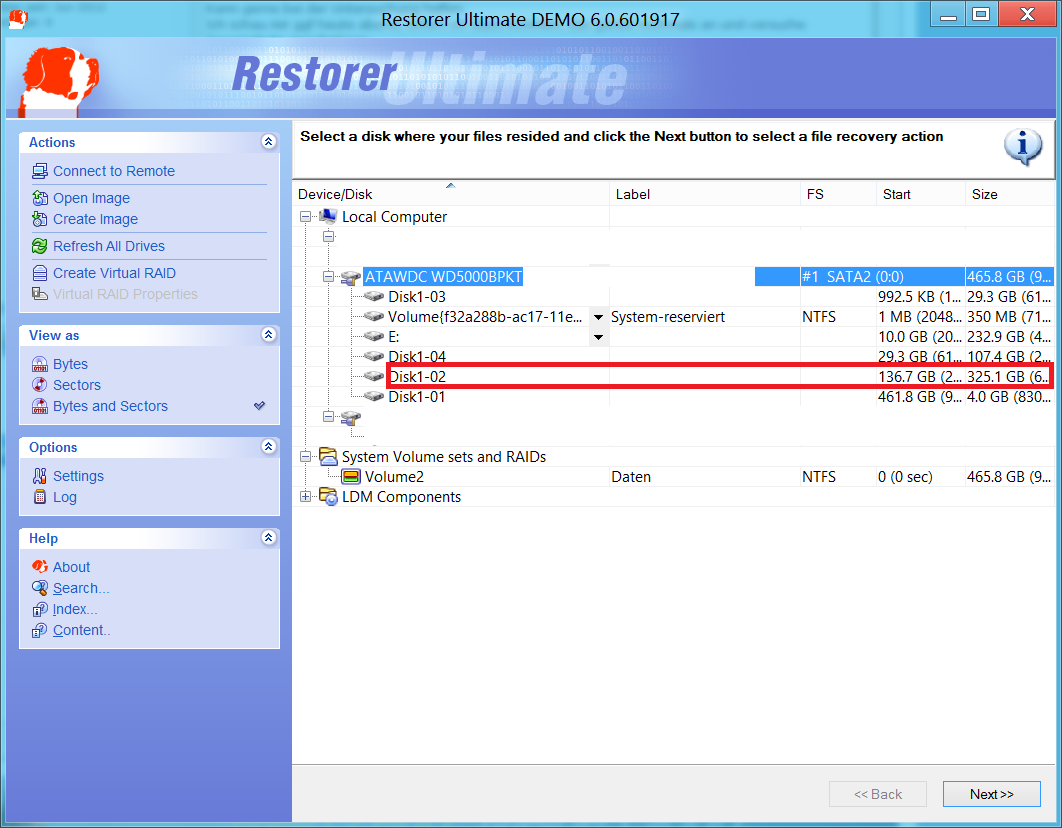Screen dimensions: 1062x828
Task: Collapse the second unnamed drive node
Action: point(328,416)
